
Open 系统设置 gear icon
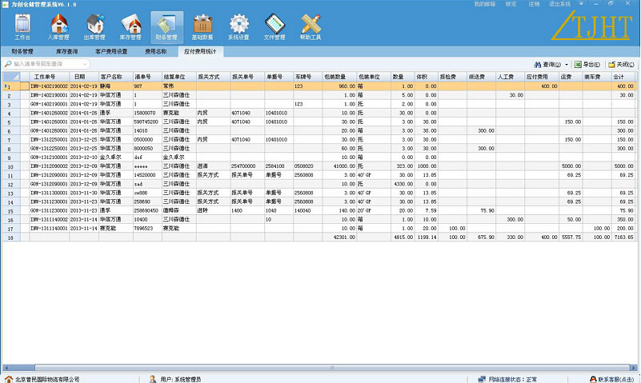[x=238, y=27]
